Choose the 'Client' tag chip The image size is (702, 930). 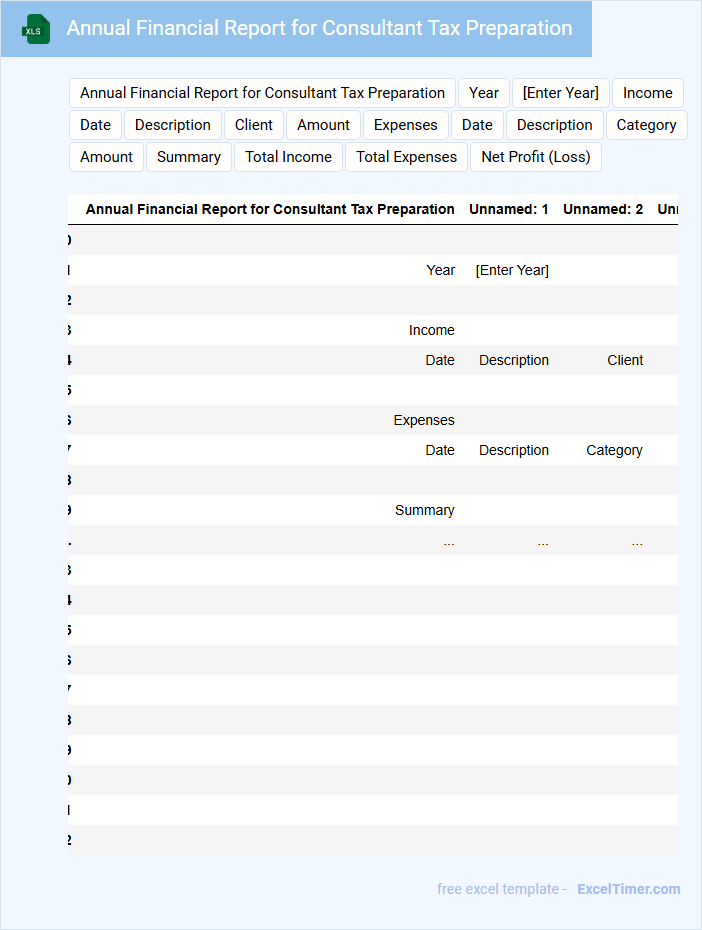254,125
